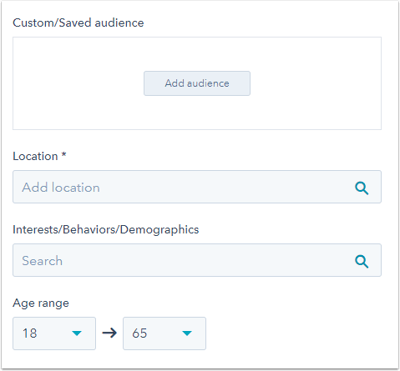Focus the Interests/Behaviors/Demographics Search field

[x=197, y=260]
